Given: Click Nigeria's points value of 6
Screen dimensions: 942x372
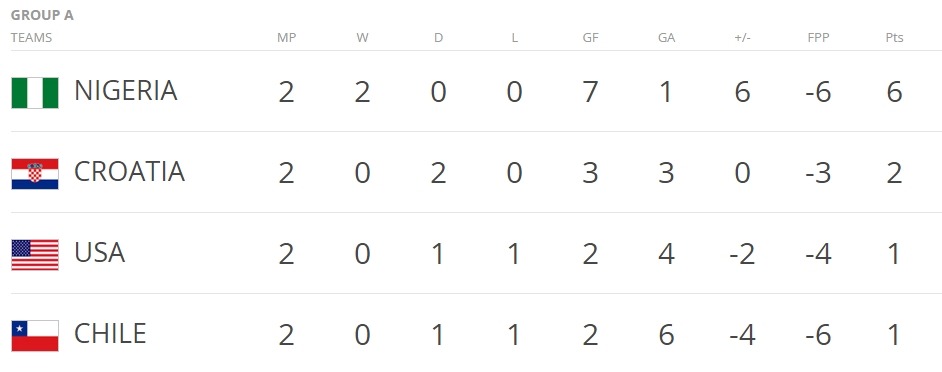Looking at the screenshot, I should pos(895,93).
